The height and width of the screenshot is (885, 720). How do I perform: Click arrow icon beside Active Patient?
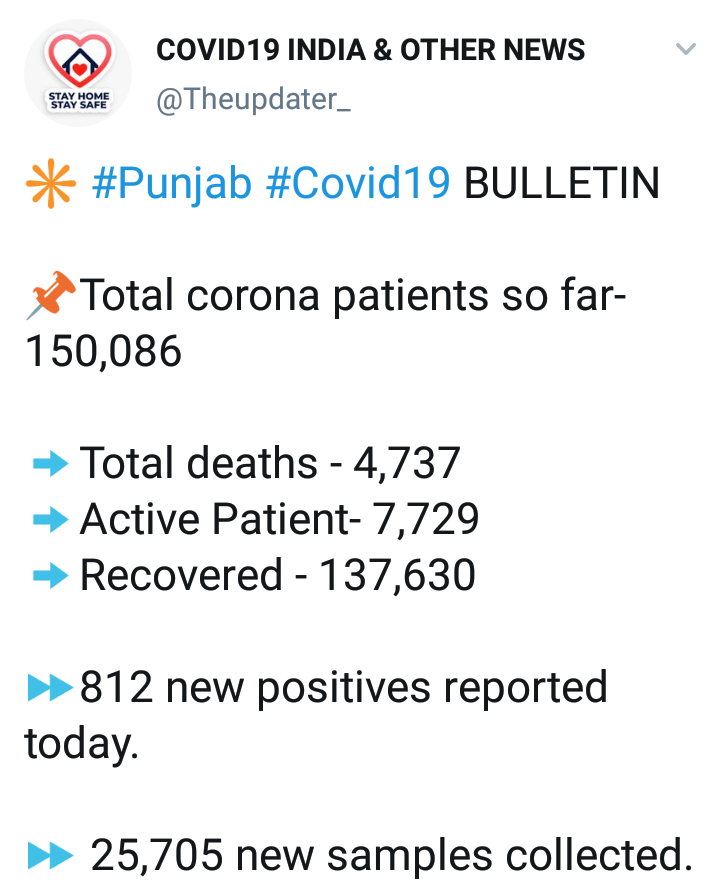tap(50, 520)
